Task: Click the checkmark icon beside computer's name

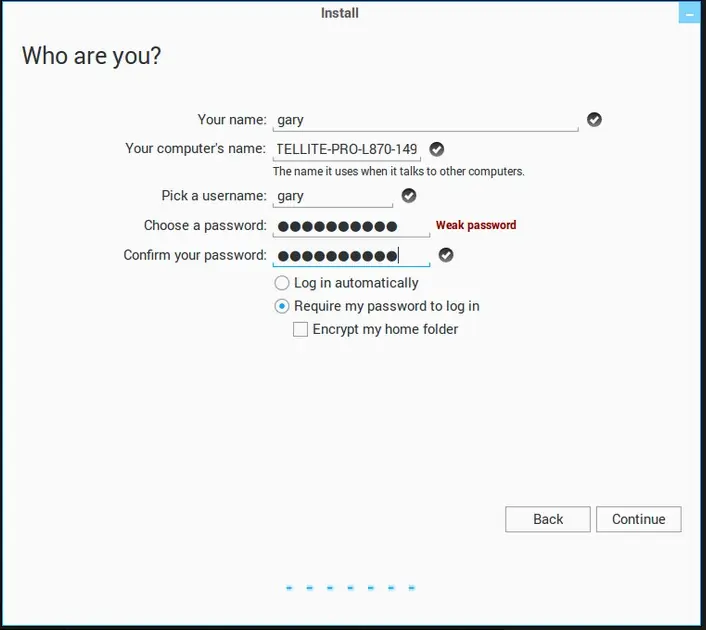Action: coord(436,149)
